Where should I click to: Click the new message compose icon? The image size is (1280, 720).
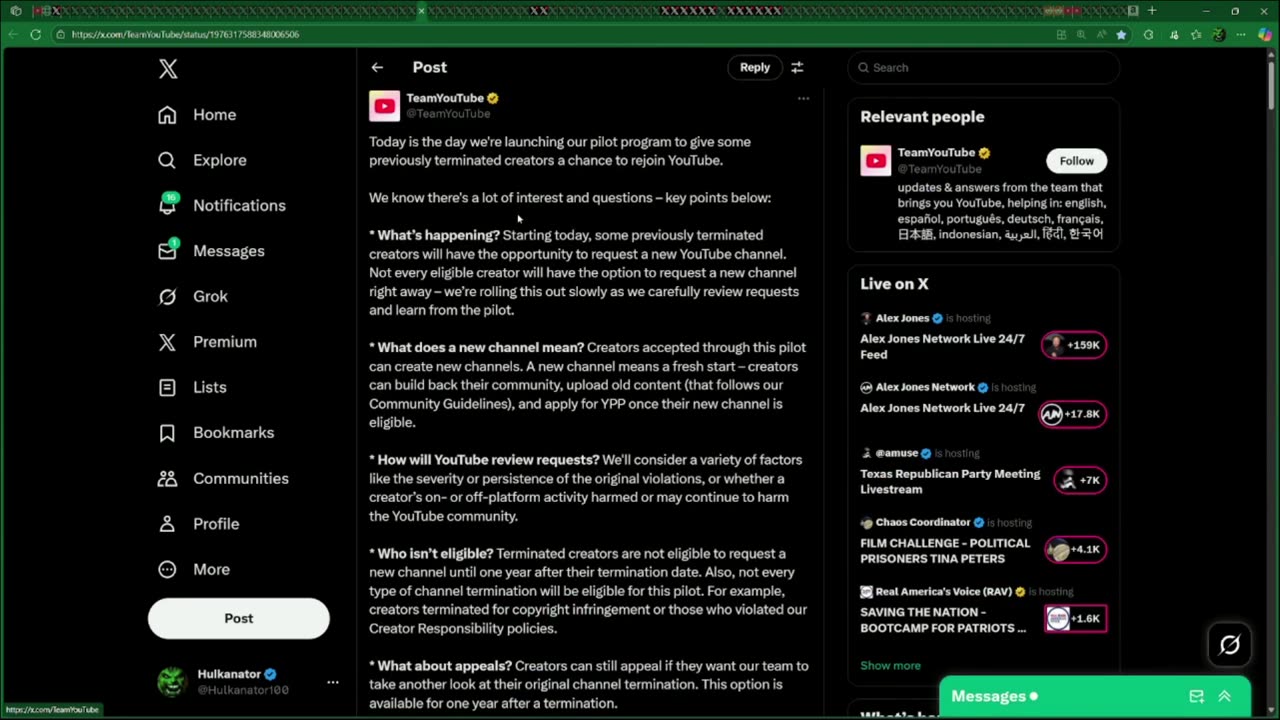point(1196,696)
